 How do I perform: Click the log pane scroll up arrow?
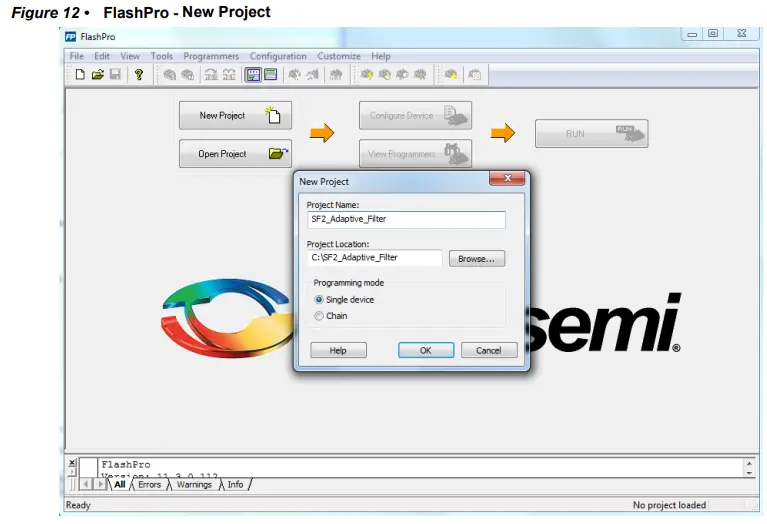pyautogui.click(x=749, y=463)
